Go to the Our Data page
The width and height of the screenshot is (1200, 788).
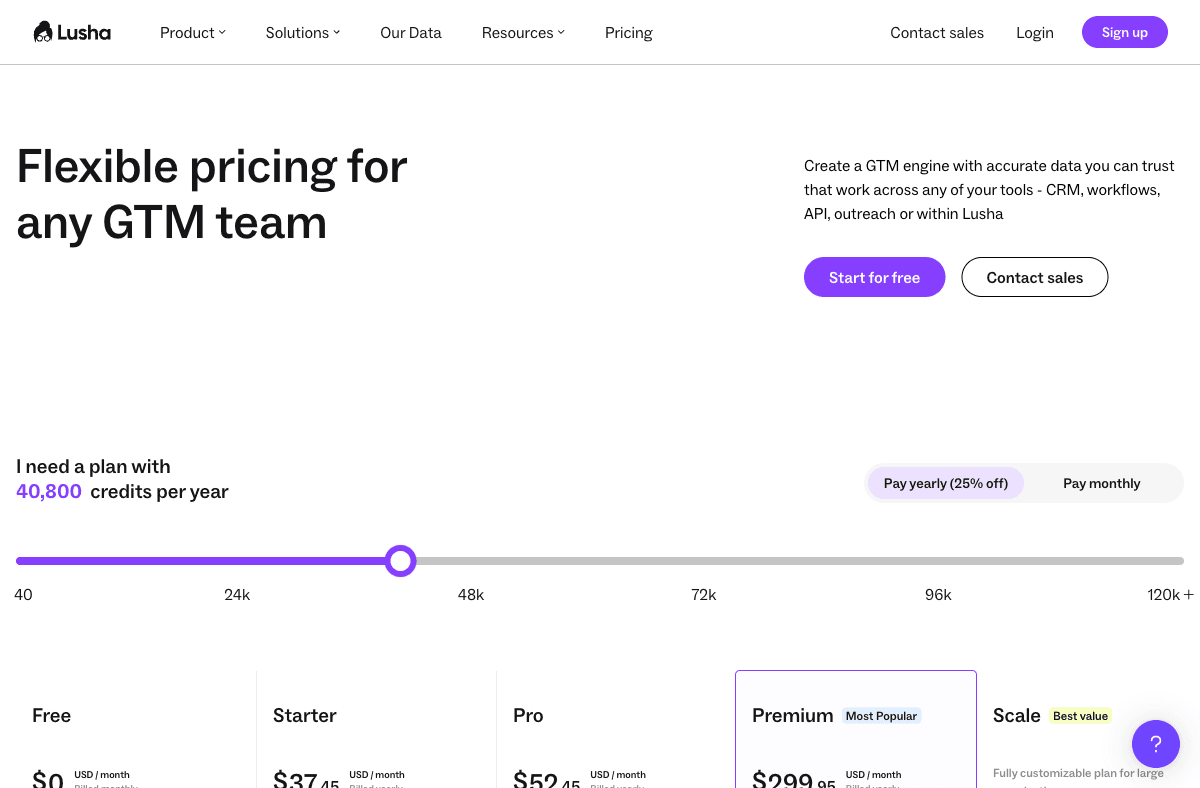pos(410,32)
